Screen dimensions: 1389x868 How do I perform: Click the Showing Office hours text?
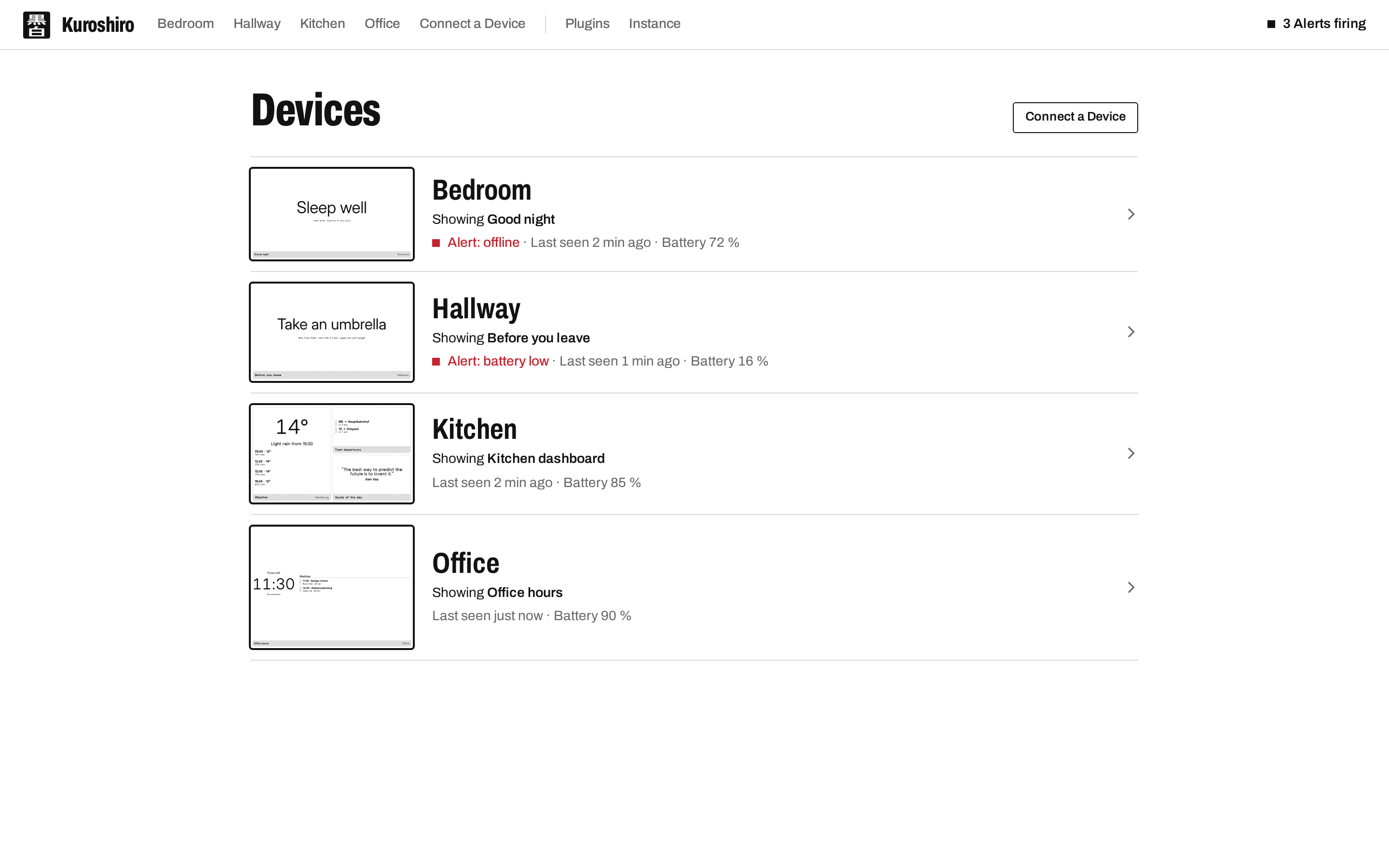pos(497,593)
